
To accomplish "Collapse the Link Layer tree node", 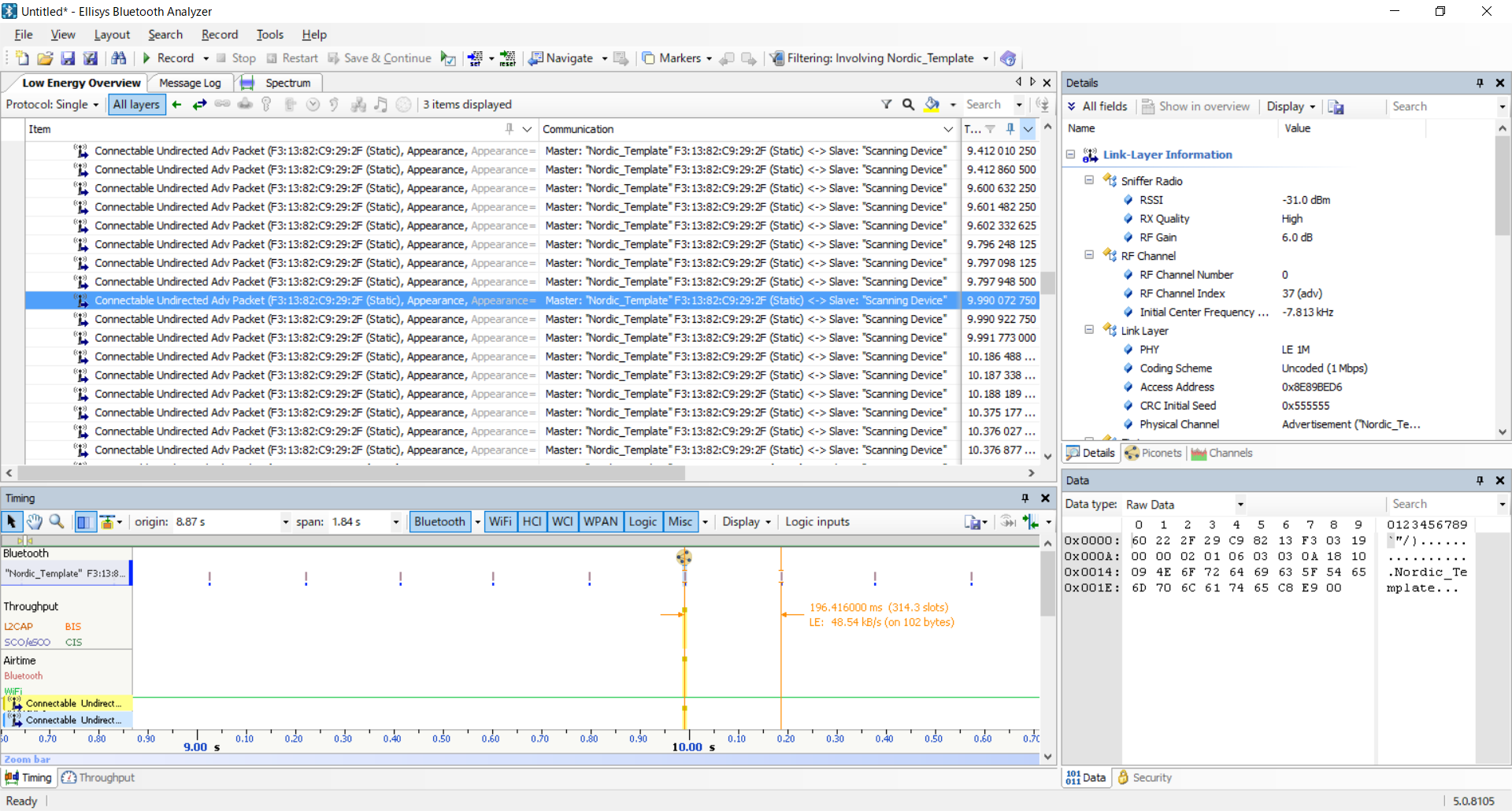I will [1089, 329].
